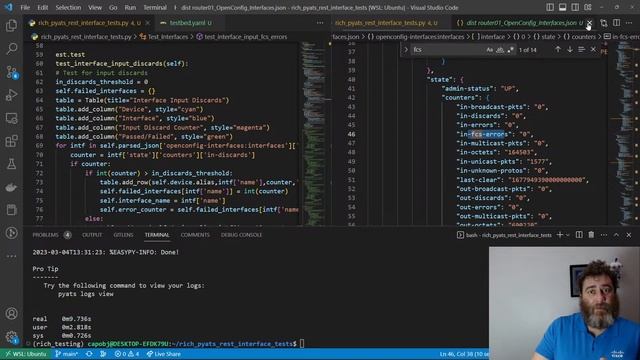Close the find widget
This screenshot has width=640, height=360.
click(593, 49)
